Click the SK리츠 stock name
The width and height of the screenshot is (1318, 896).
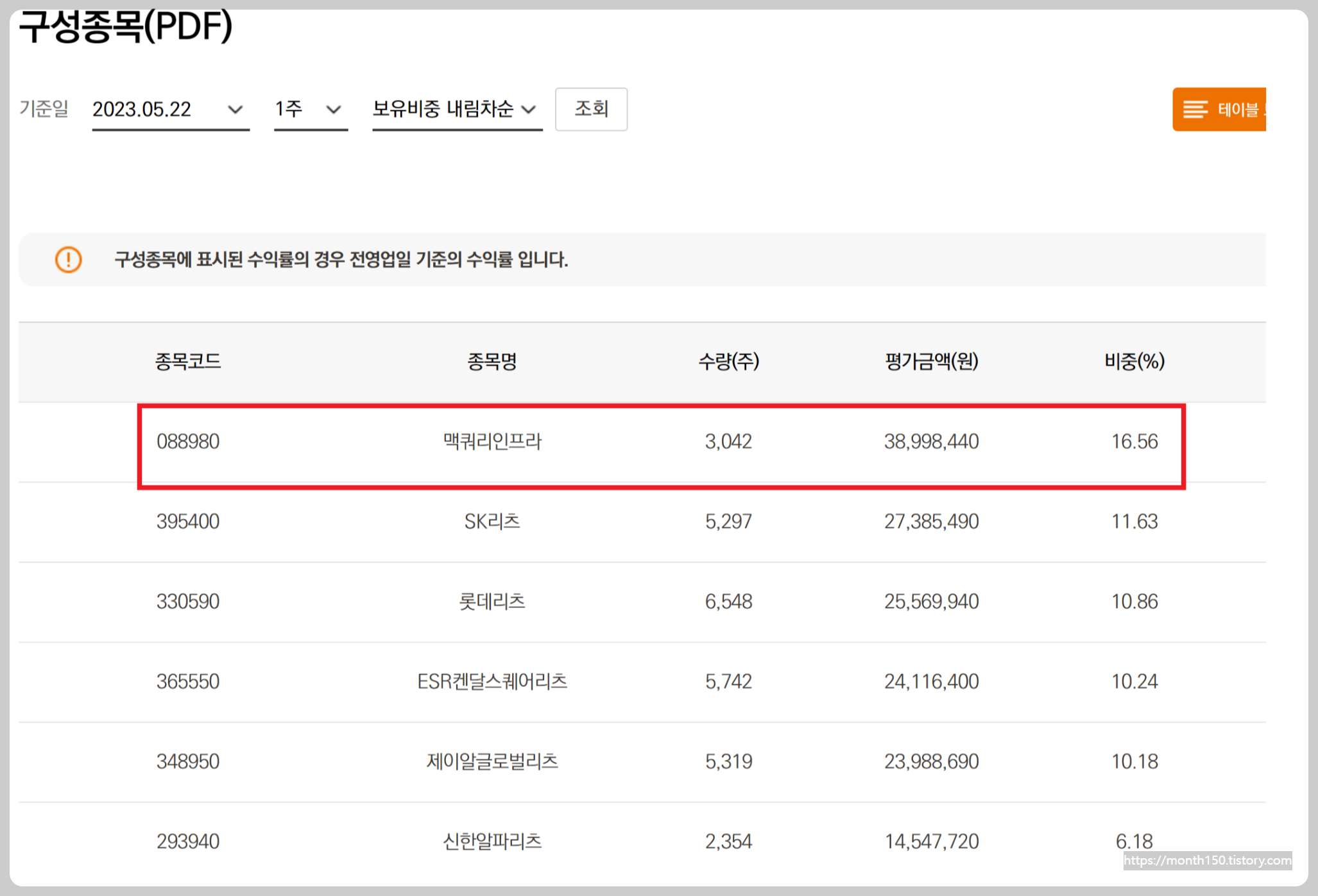491,521
